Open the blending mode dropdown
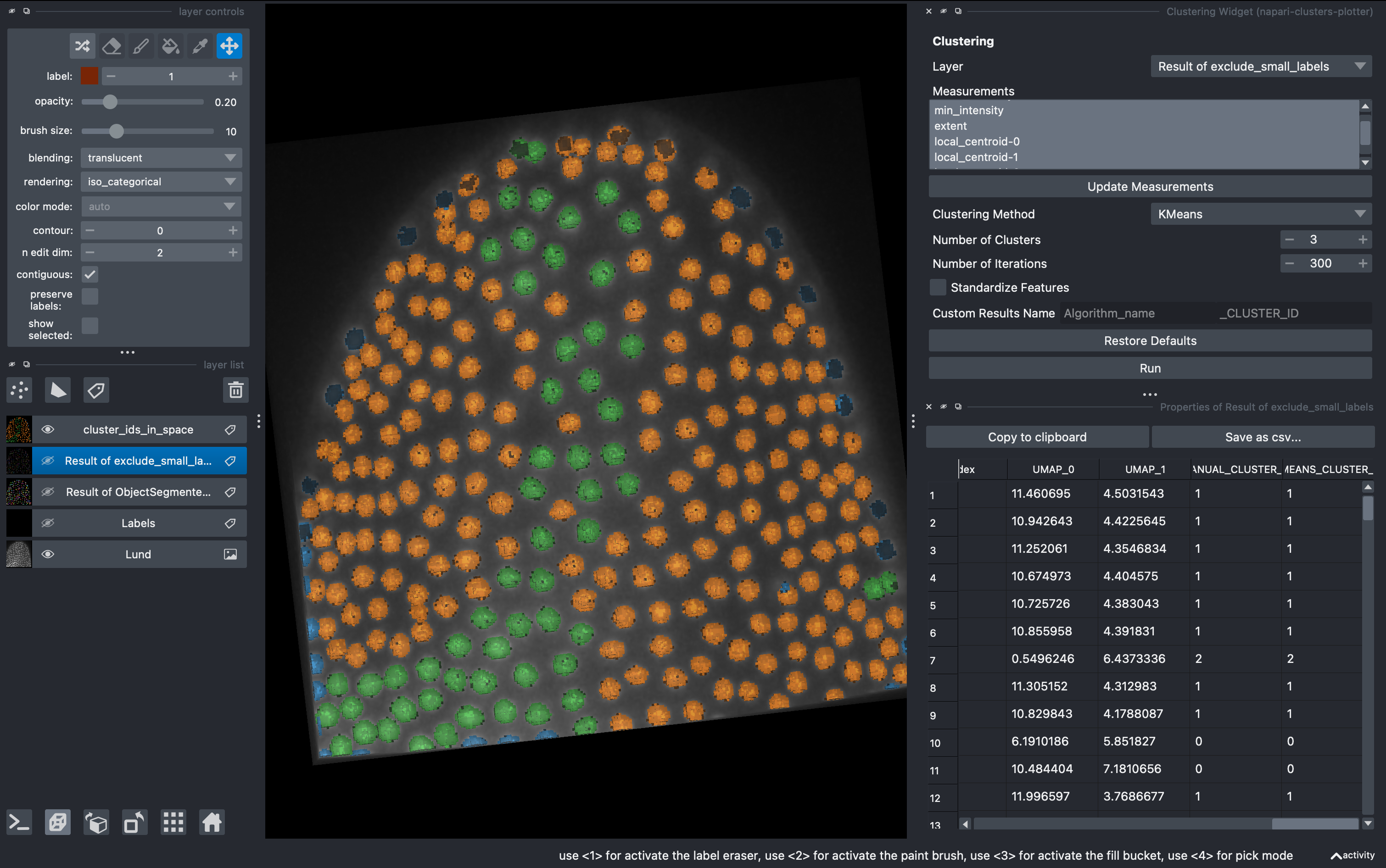This screenshot has height=868, width=1386. click(x=162, y=158)
